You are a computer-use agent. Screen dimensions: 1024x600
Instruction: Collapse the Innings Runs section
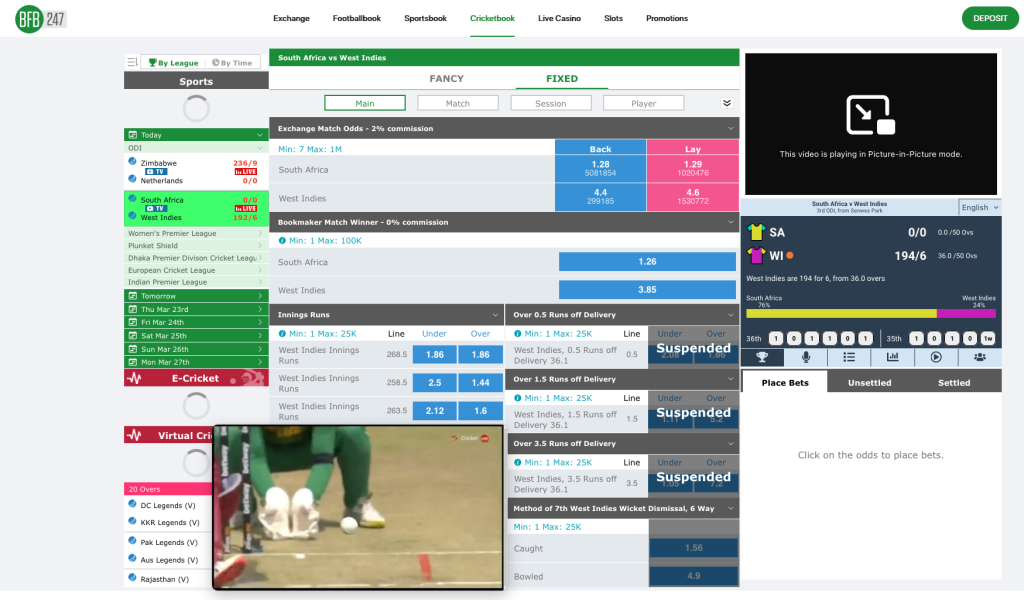(x=495, y=315)
